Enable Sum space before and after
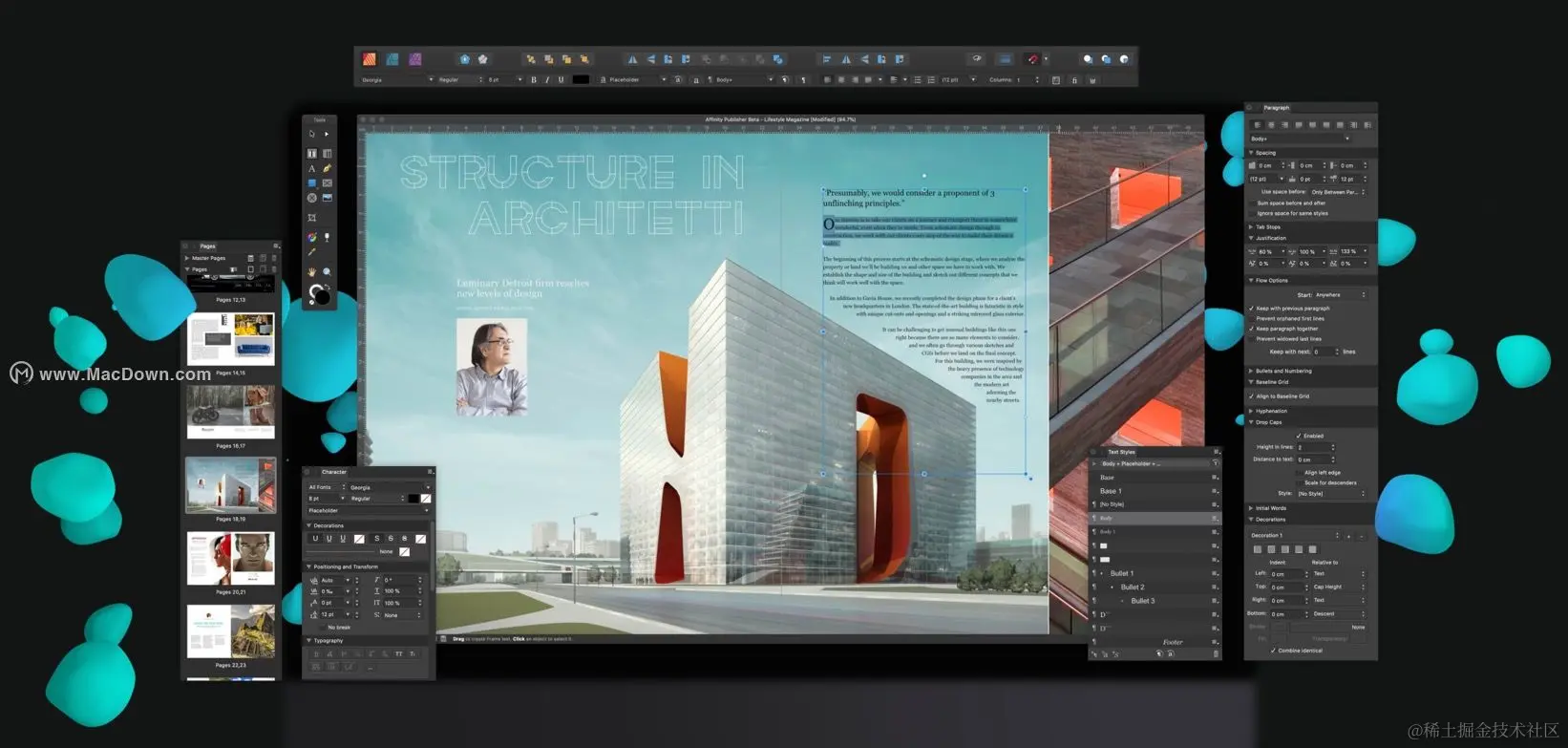Image resolution: width=1568 pixels, height=748 pixels. pyautogui.click(x=1252, y=203)
